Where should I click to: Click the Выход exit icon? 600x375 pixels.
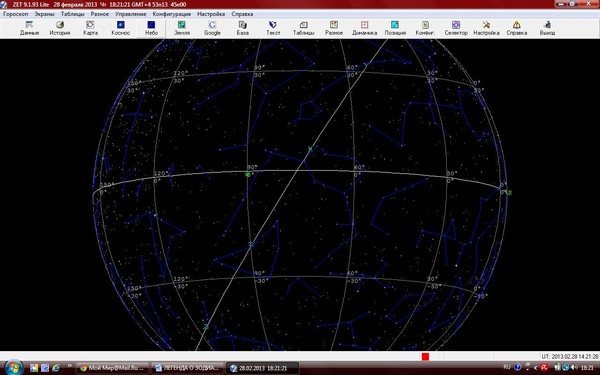pyautogui.click(x=547, y=28)
